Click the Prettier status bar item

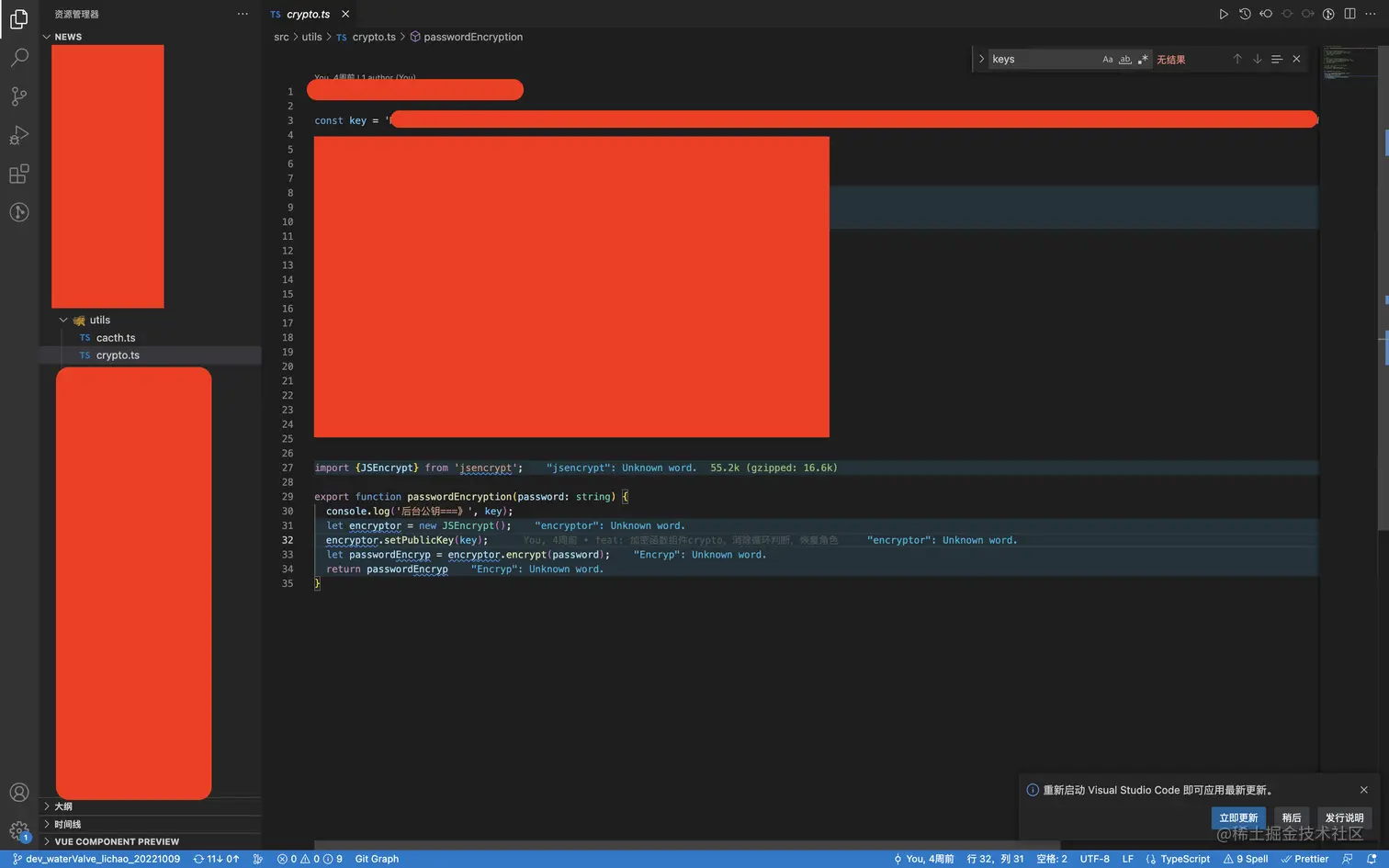1304,859
